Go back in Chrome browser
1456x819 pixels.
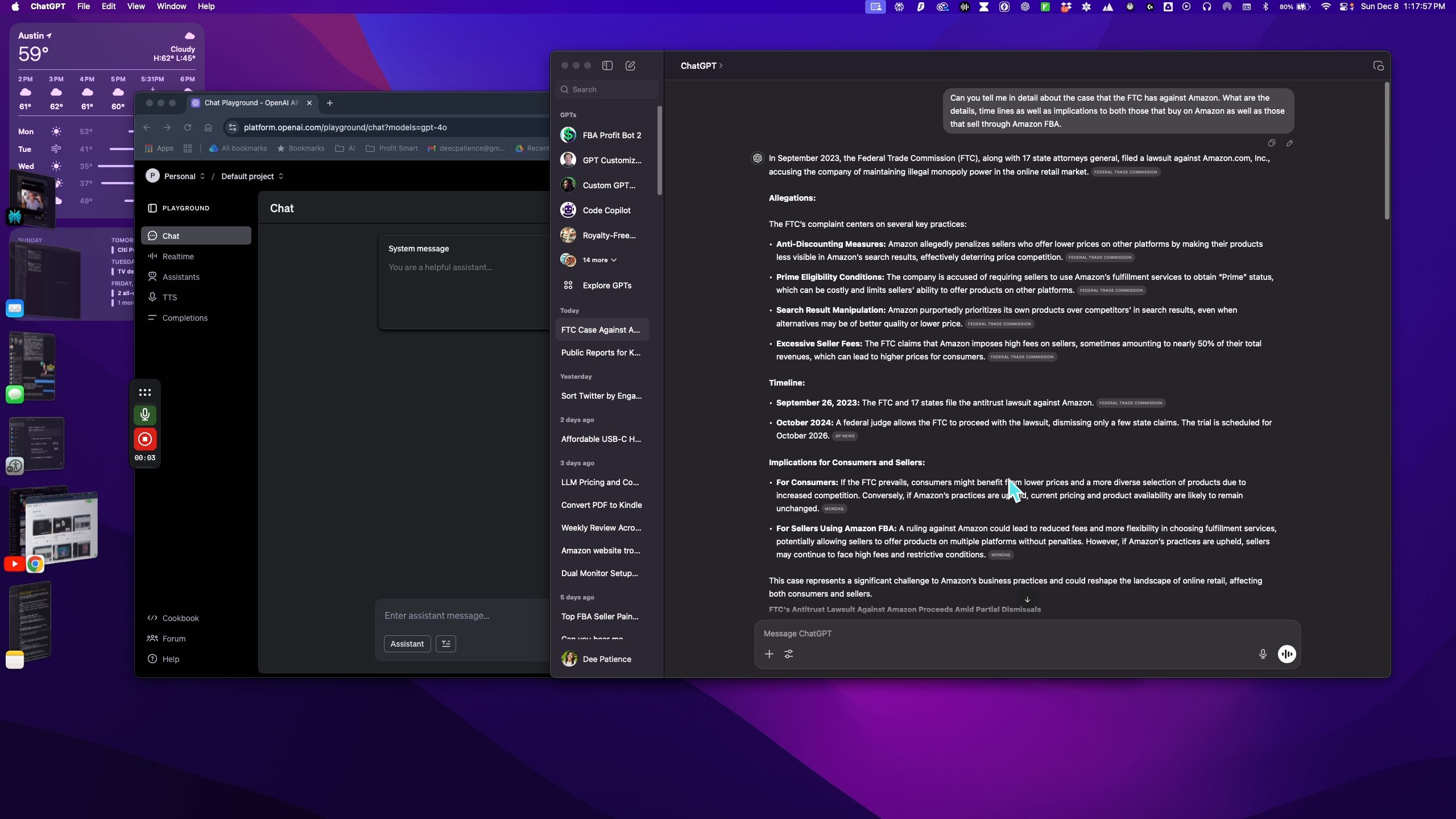(x=147, y=127)
